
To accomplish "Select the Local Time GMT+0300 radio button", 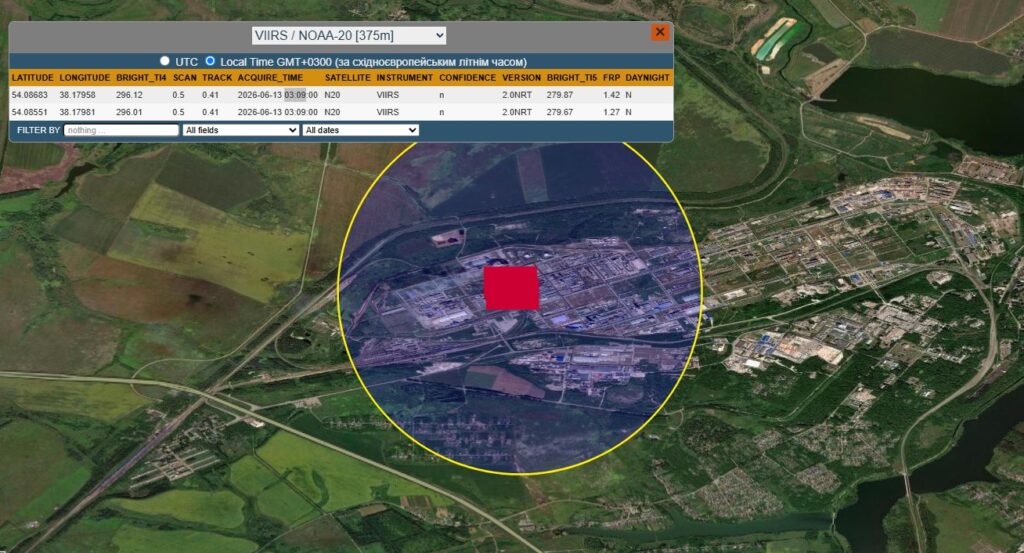I will 210,61.
